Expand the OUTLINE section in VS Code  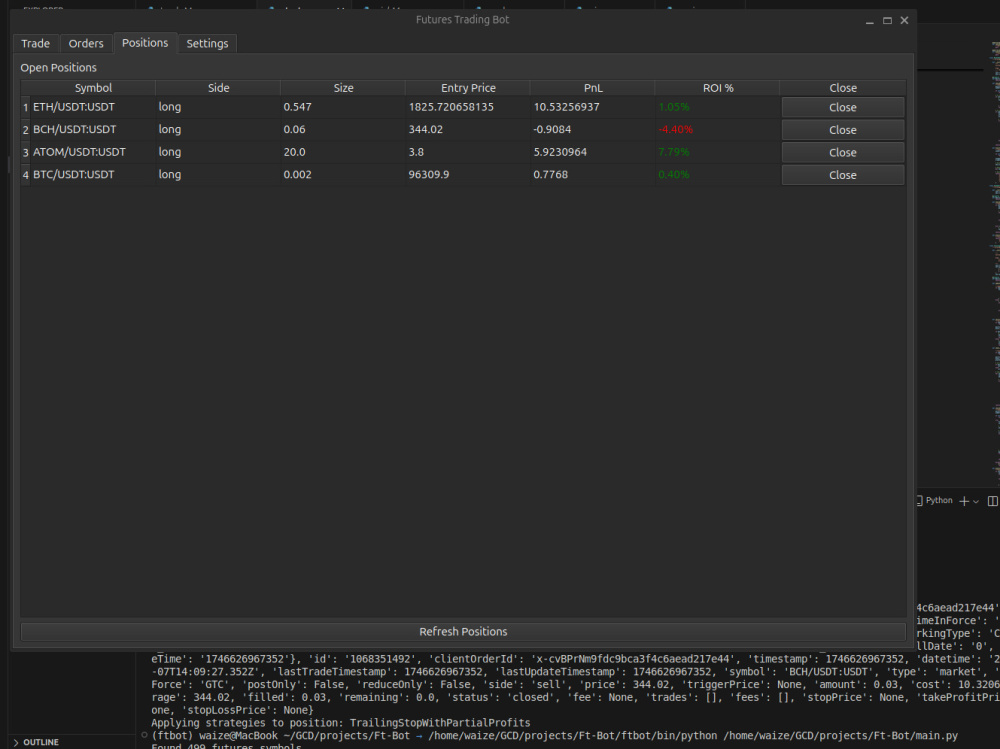(x=36, y=742)
